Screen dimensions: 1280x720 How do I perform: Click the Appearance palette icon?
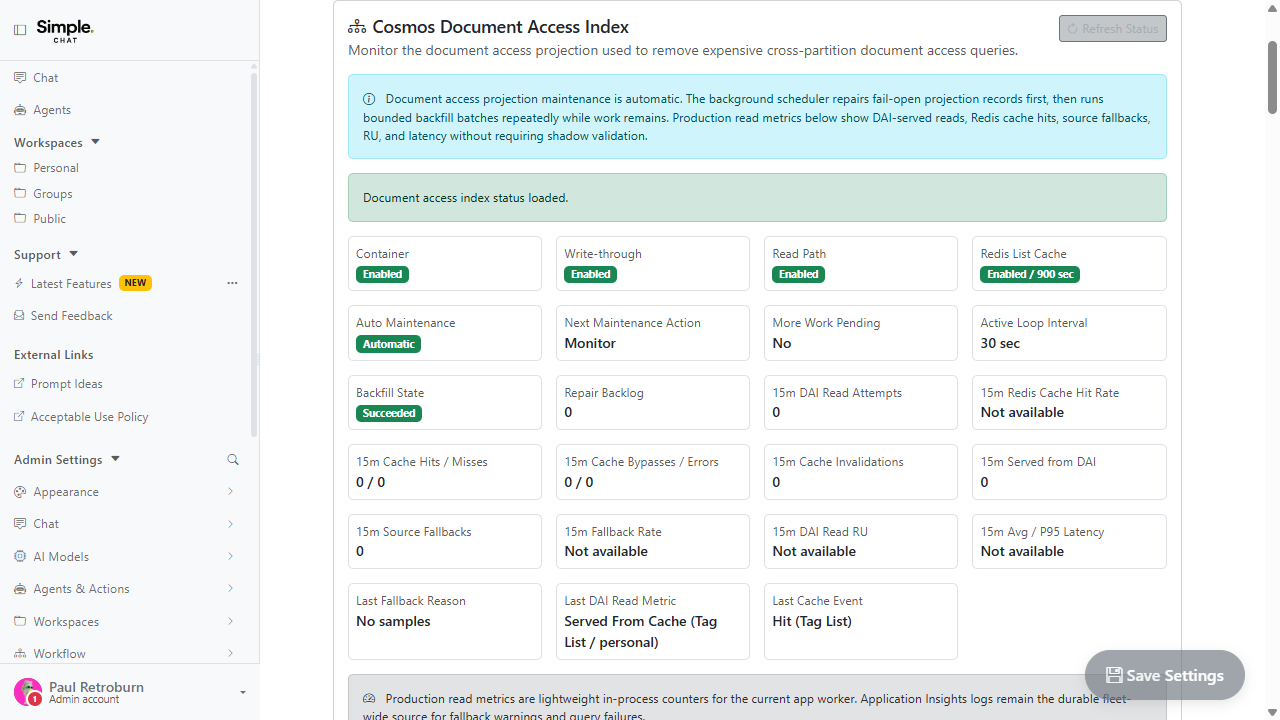pyautogui.click(x=20, y=492)
